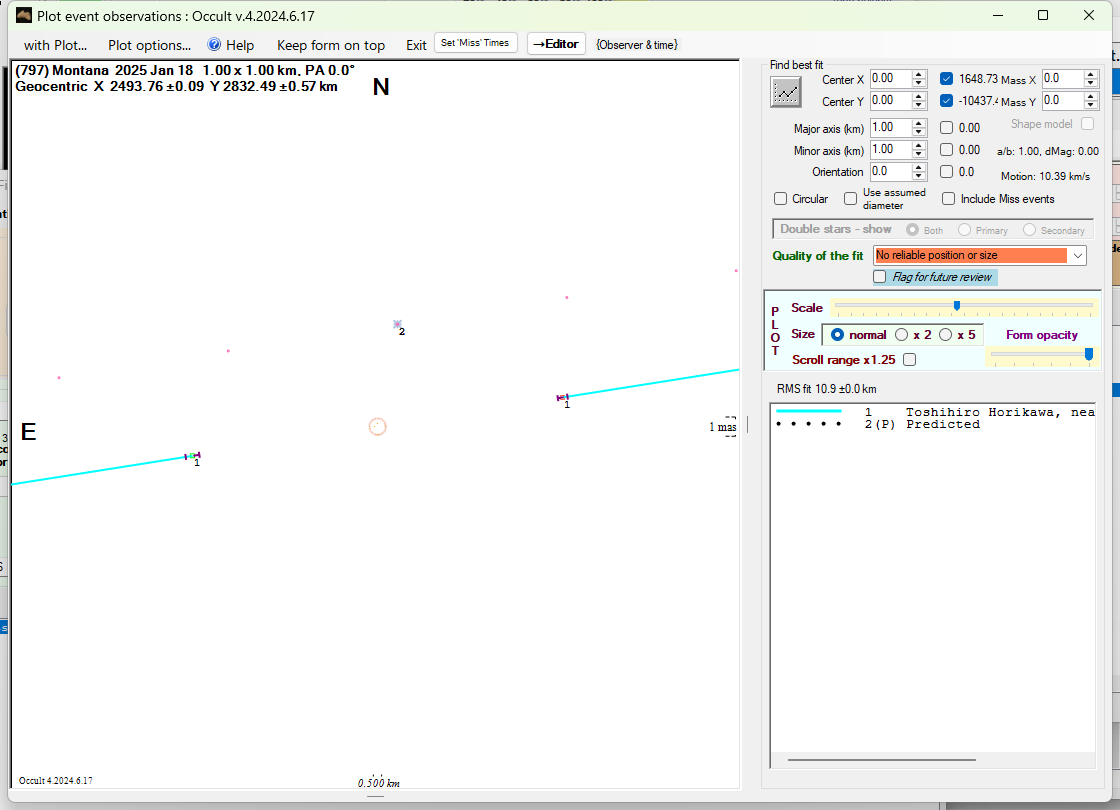Click the →Editor button

(x=556, y=44)
